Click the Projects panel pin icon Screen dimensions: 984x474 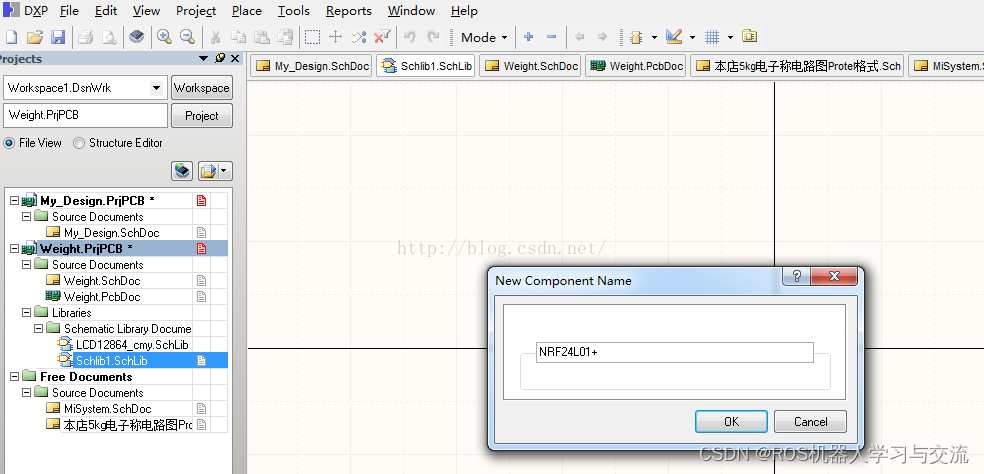pyautogui.click(x=220, y=58)
